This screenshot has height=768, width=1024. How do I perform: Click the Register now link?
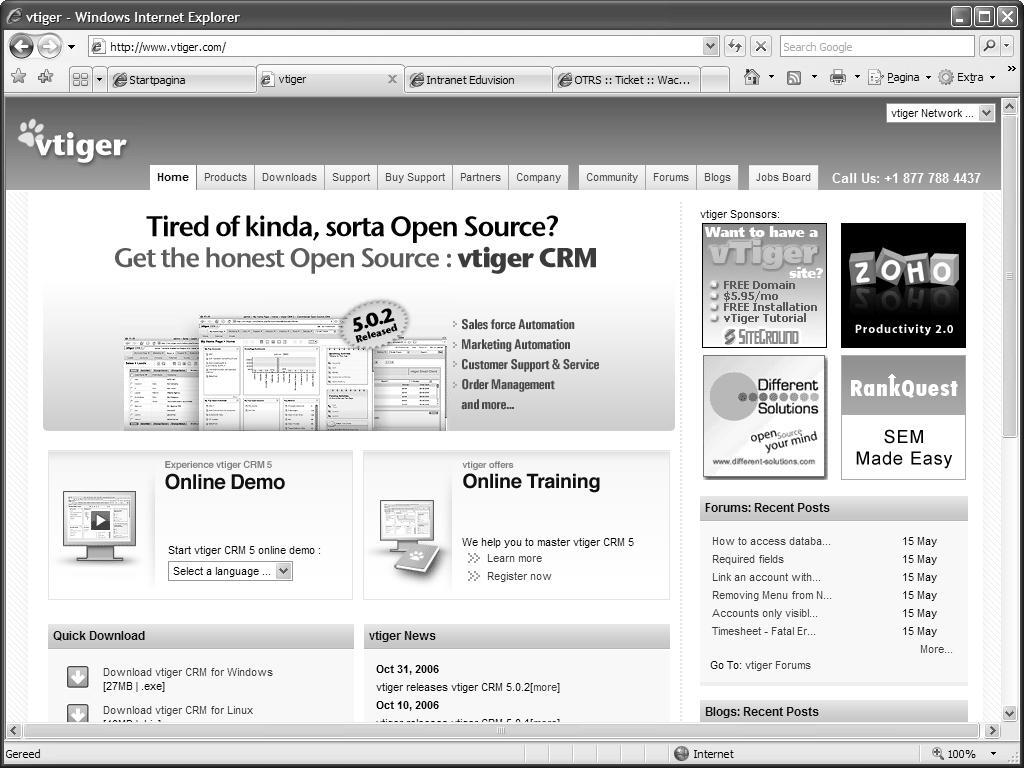click(x=519, y=576)
